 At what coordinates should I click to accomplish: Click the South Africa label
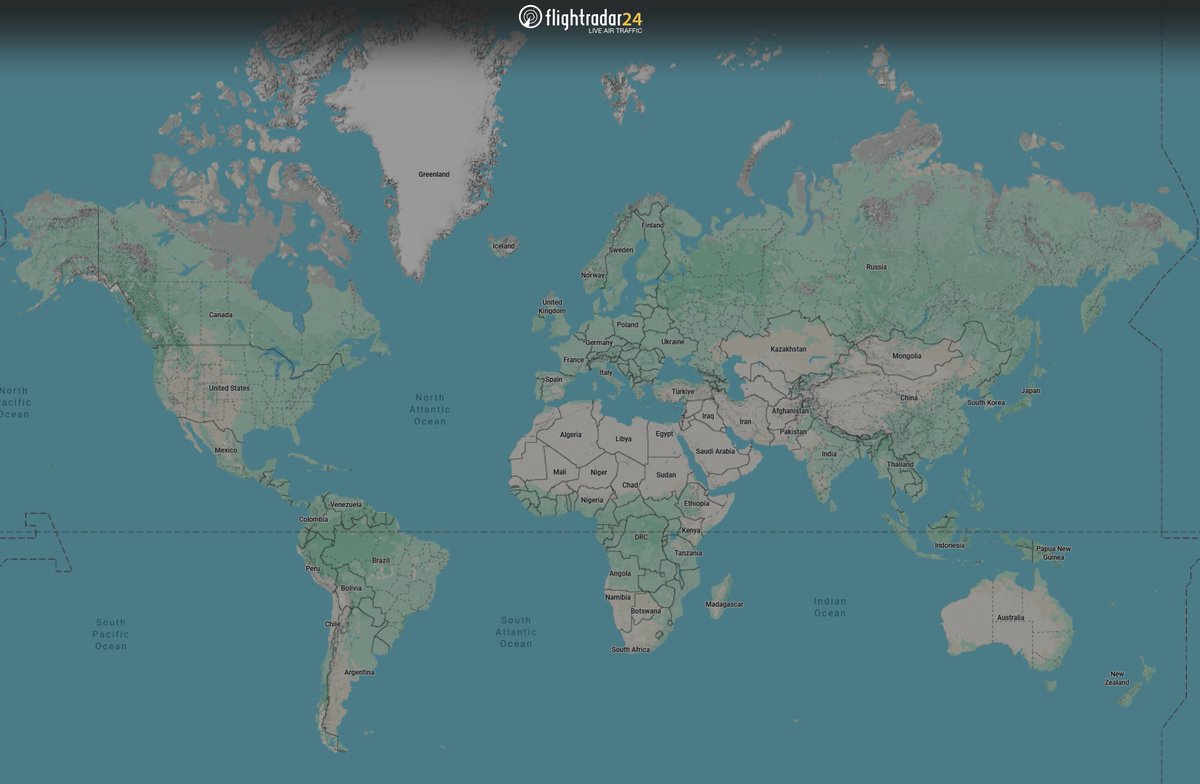pyautogui.click(x=630, y=649)
